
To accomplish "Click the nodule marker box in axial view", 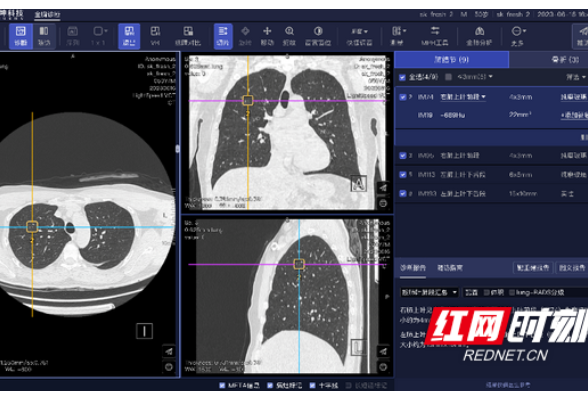I will pos(32,226).
